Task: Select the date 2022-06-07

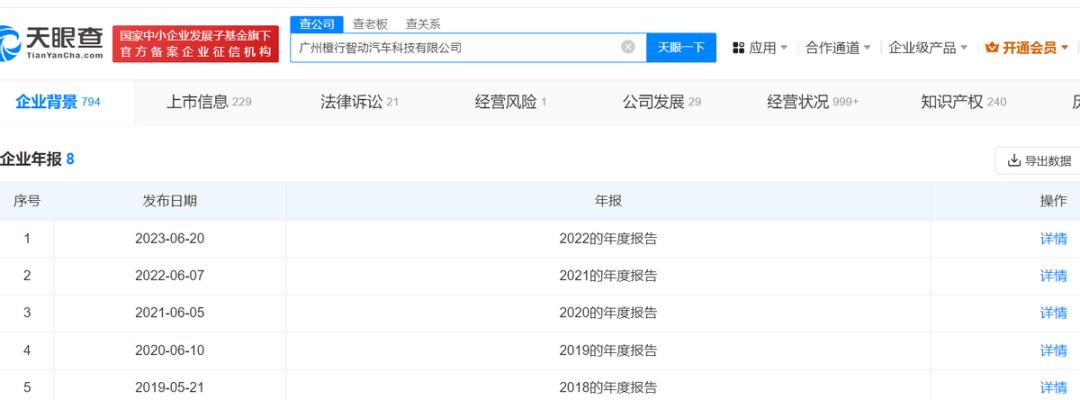Action: pos(169,276)
